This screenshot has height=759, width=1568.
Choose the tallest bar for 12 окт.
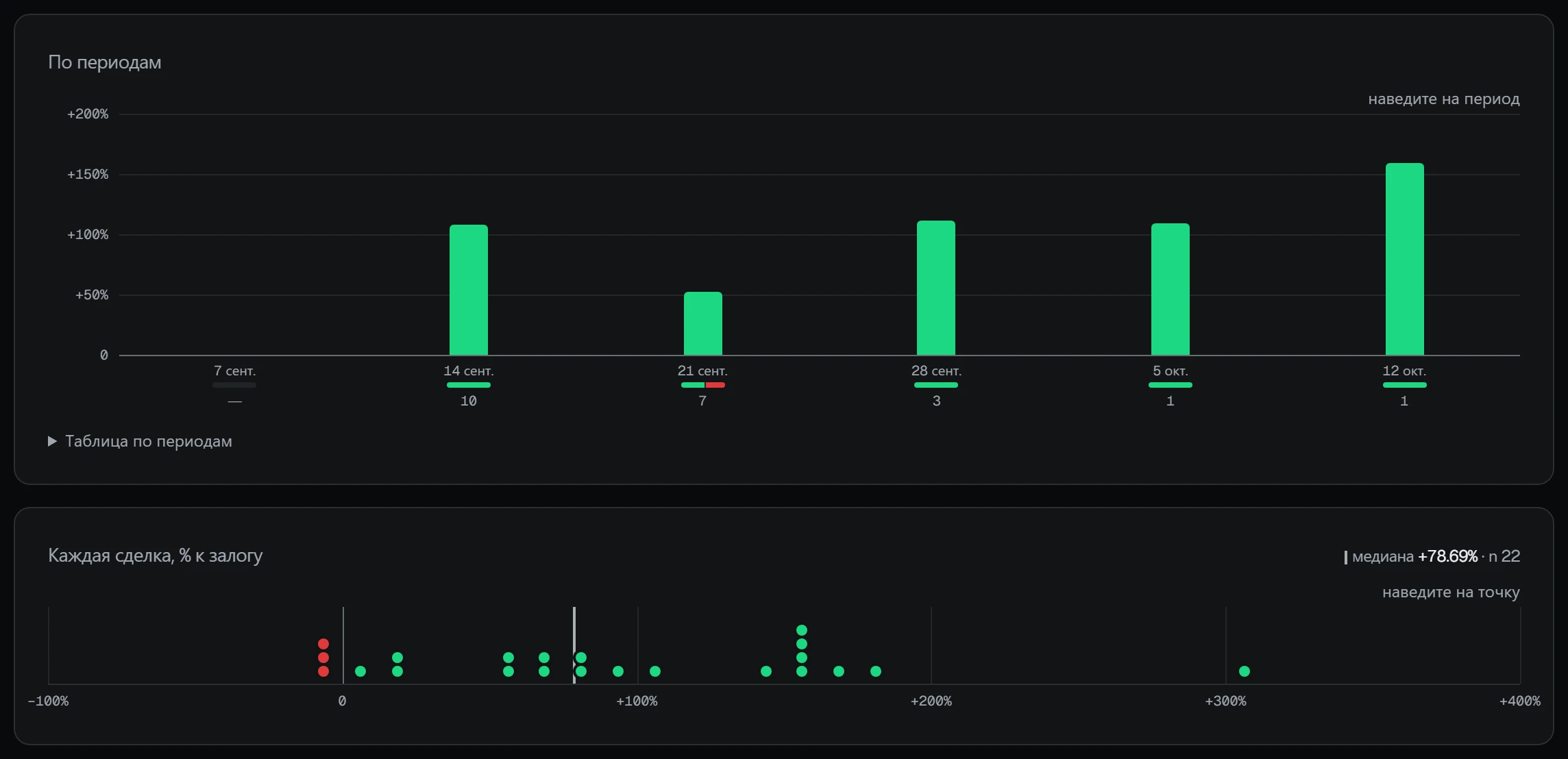(1405, 259)
